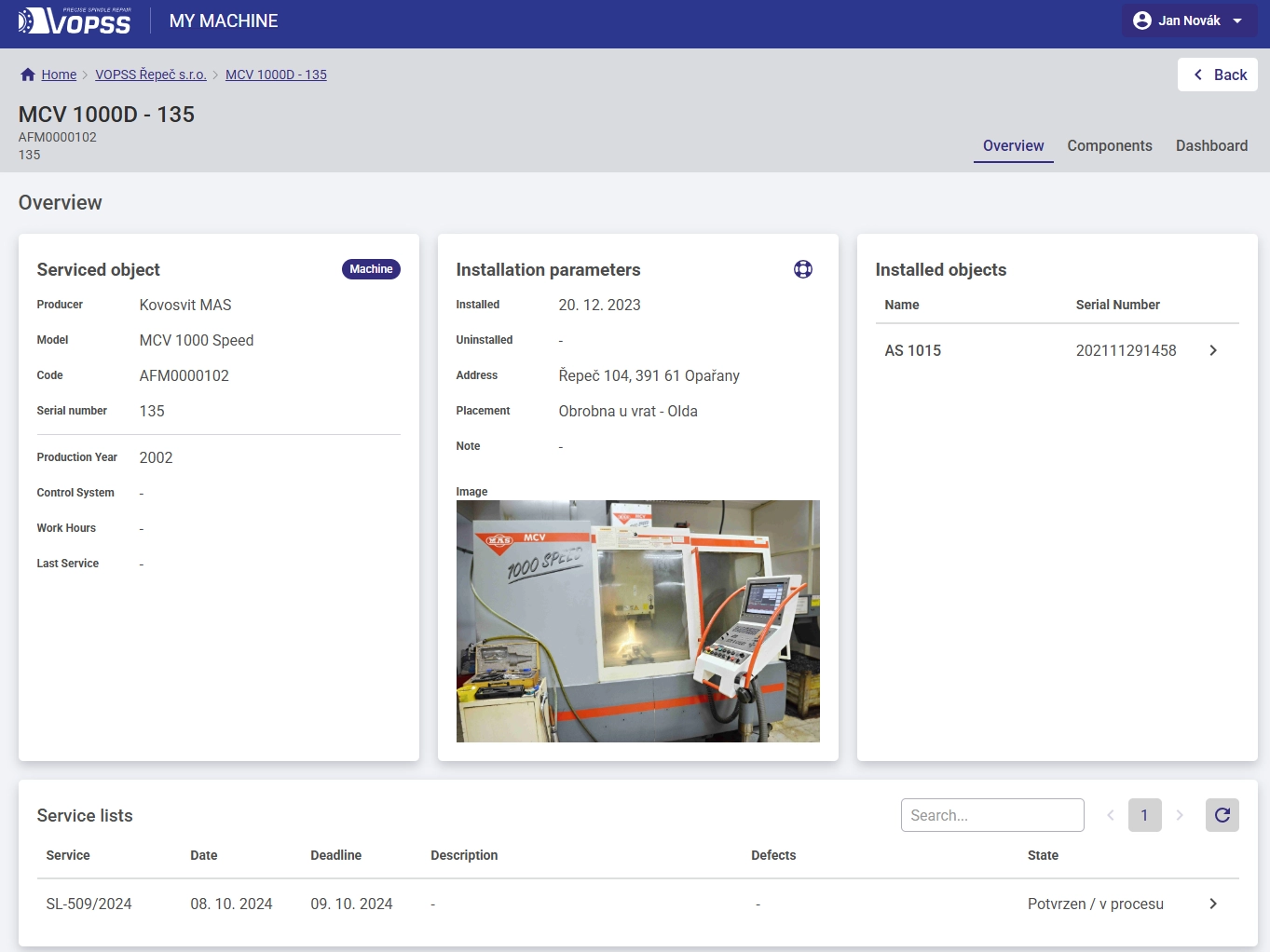Go to next page of service lists

(x=1180, y=815)
